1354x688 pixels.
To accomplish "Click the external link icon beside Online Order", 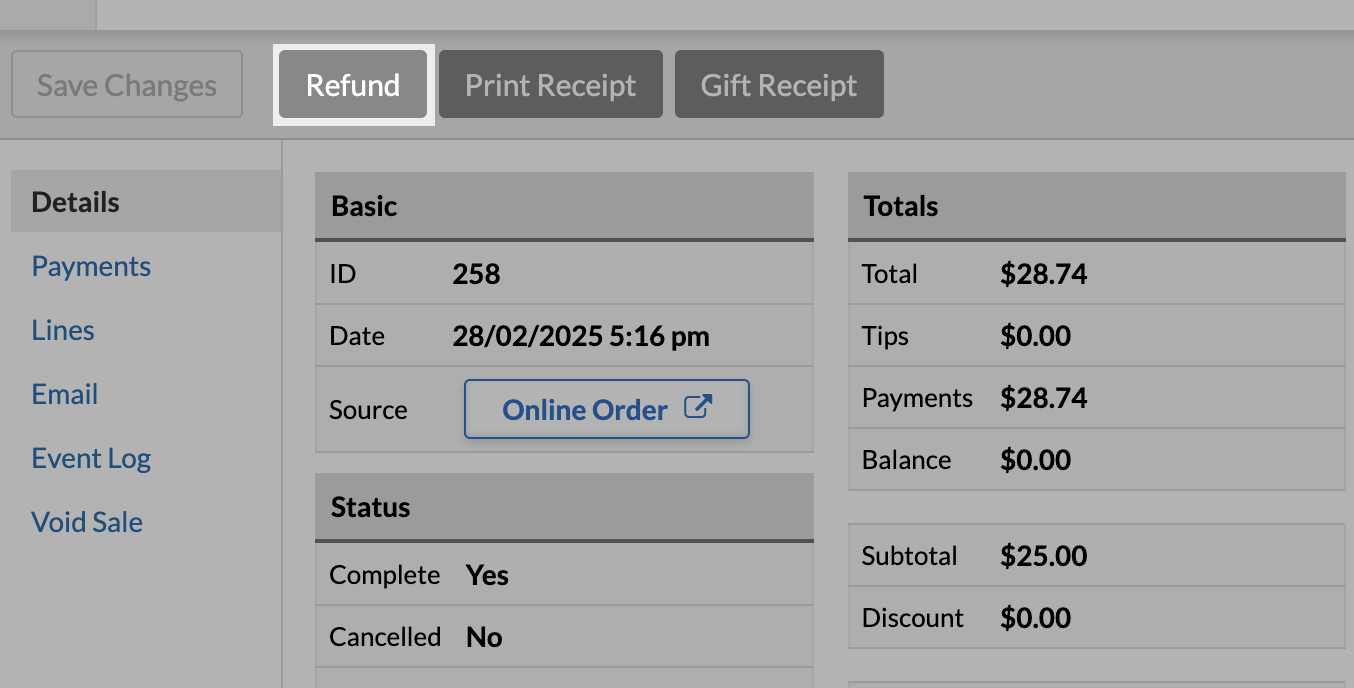I will 697,407.
